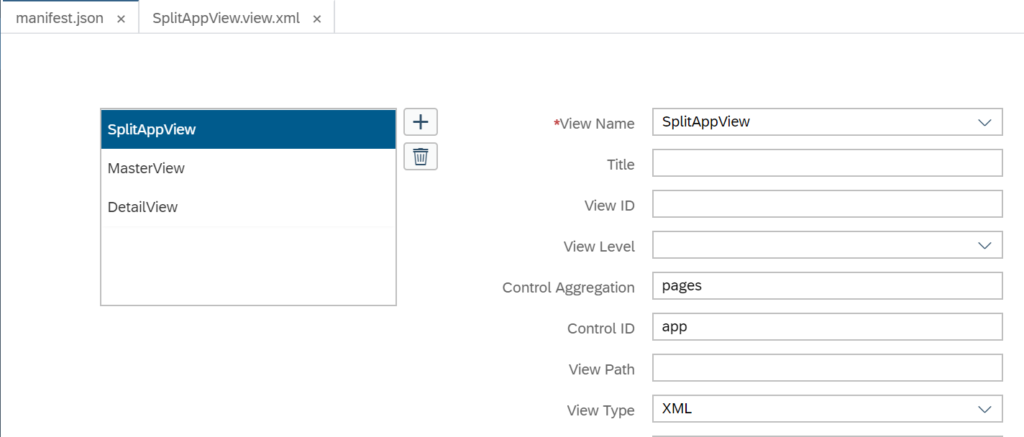Expand the View Type dropdown arrow

pos(984,409)
